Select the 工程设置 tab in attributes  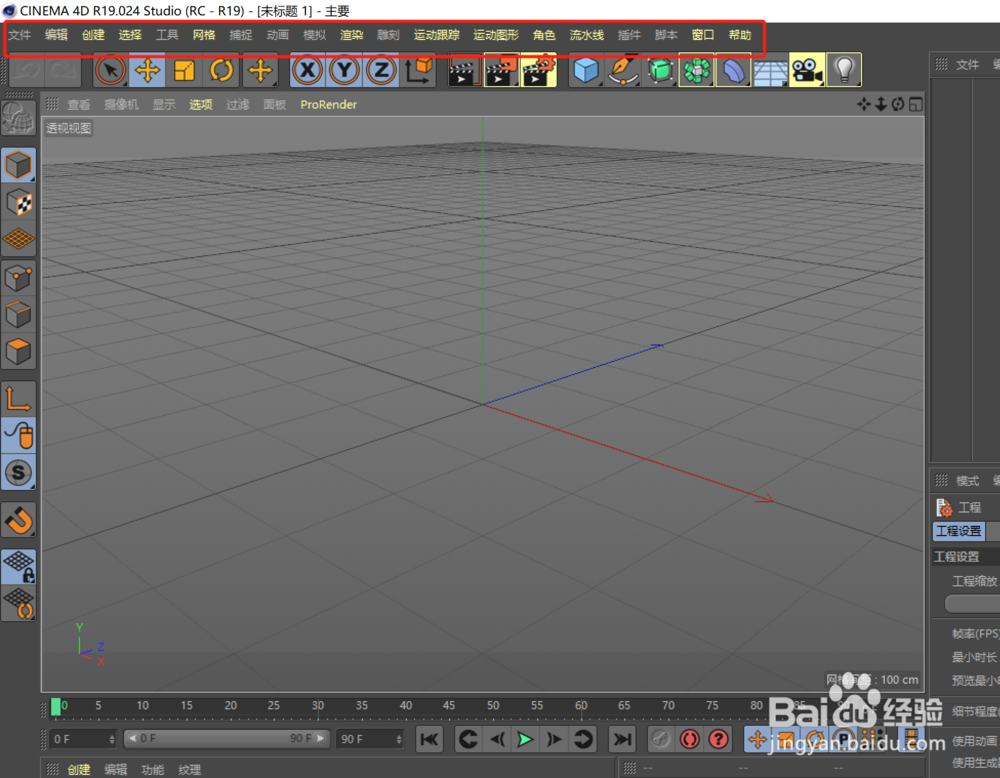(x=959, y=531)
